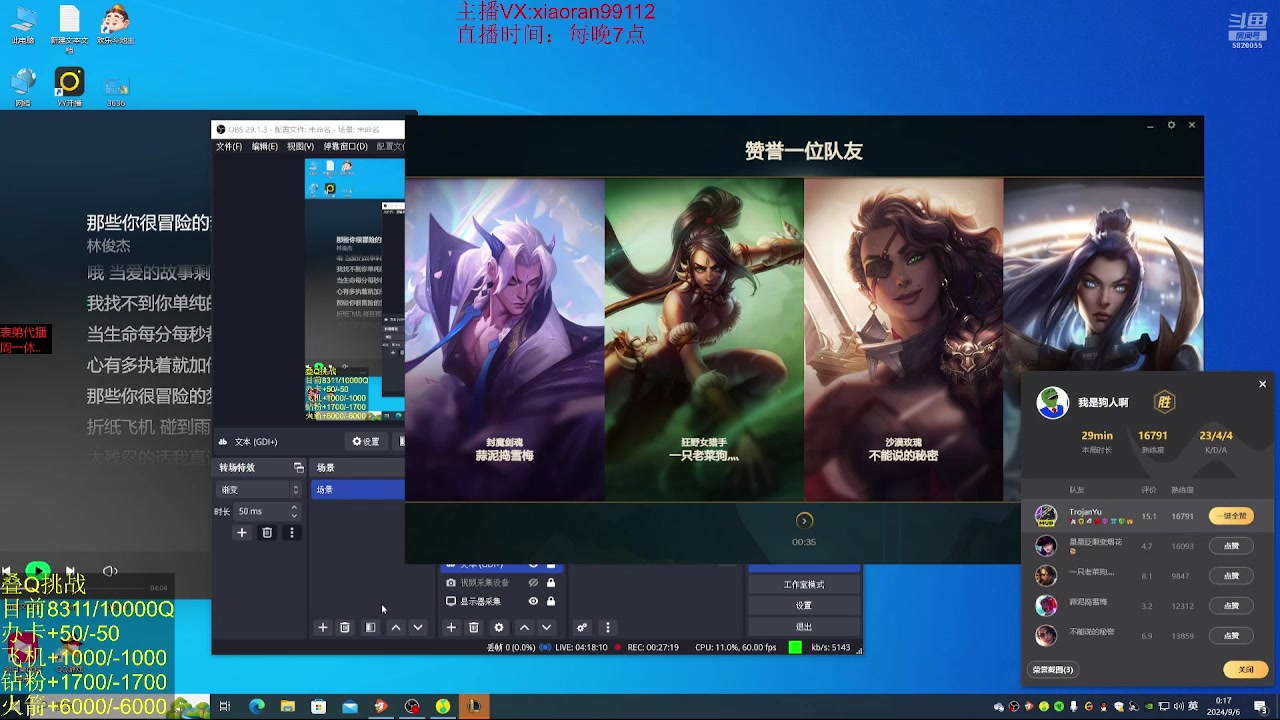Honor teammate 不能说的秘密 champion card
Image resolution: width=1280 pixels, height=720 pixels.
point(903,339)
